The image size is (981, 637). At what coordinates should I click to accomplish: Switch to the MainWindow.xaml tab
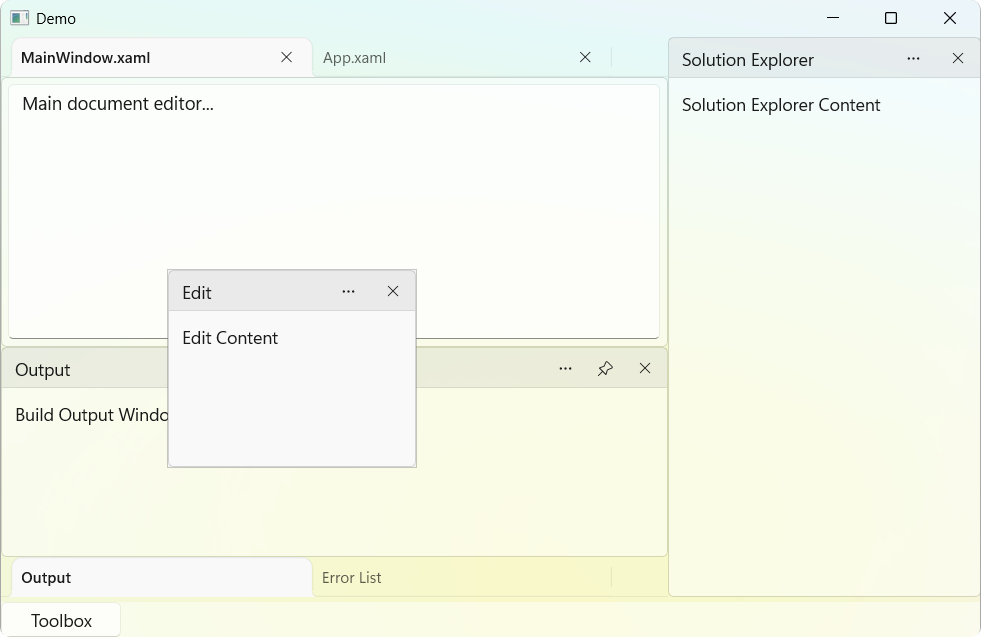(161, 58)
